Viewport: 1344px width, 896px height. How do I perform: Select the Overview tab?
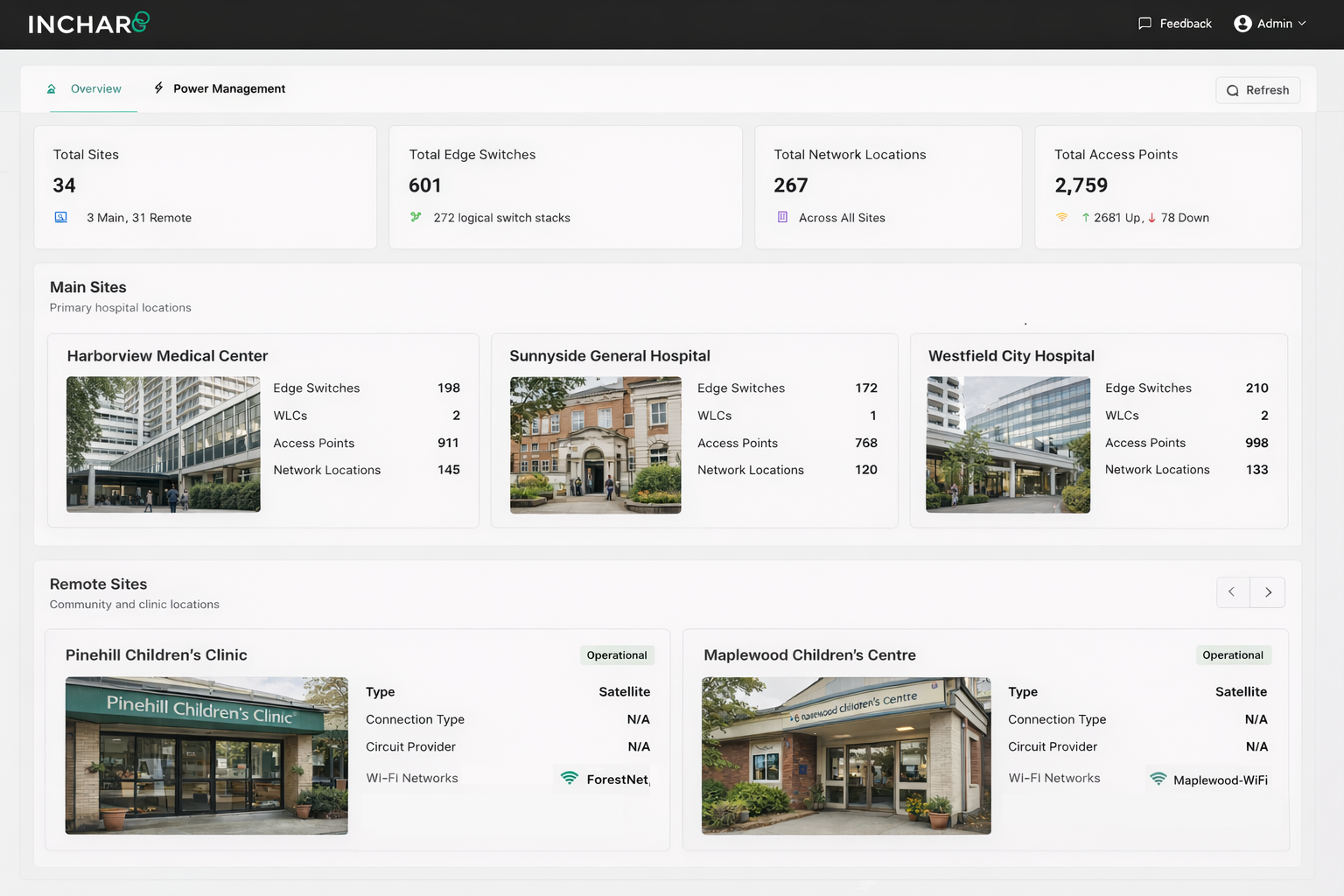(x=94, y=88)
